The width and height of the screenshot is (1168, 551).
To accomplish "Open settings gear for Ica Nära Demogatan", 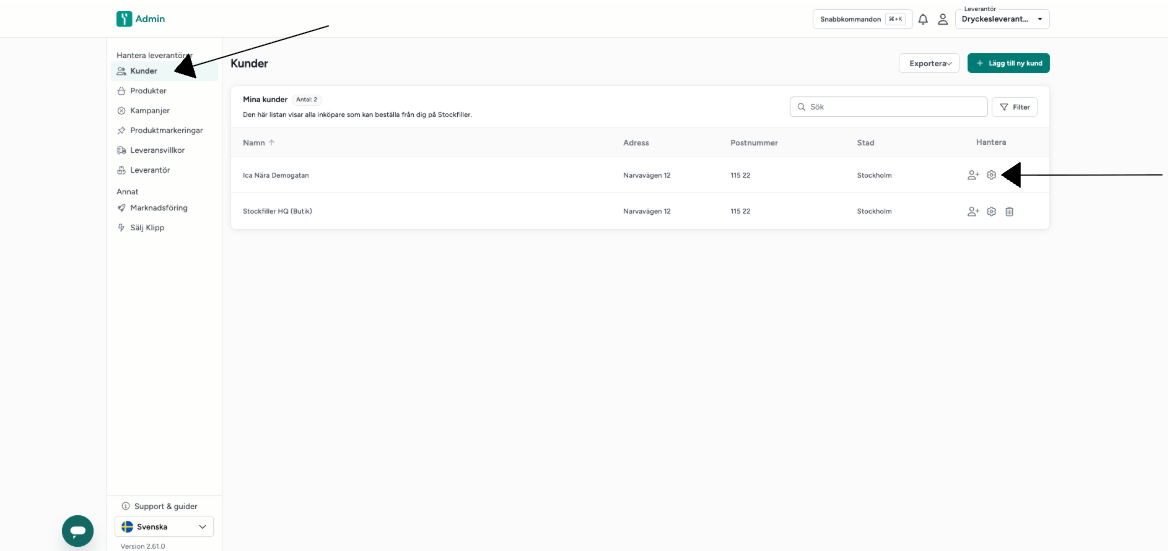I will click(991, 175).
